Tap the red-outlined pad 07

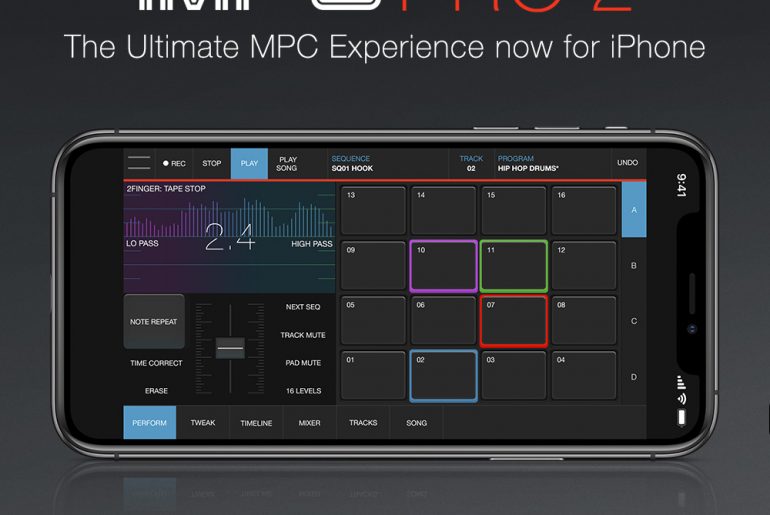[514, 321]
